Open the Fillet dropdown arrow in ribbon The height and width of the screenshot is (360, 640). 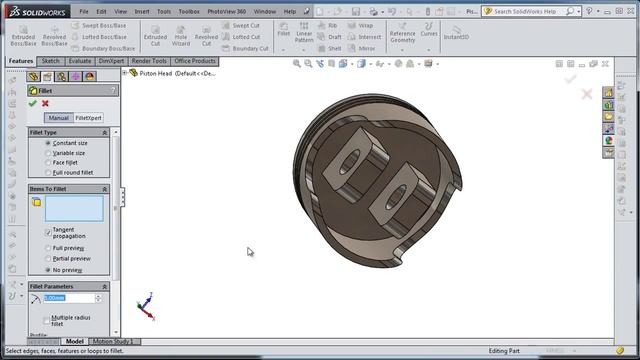[x=283, y=50]
